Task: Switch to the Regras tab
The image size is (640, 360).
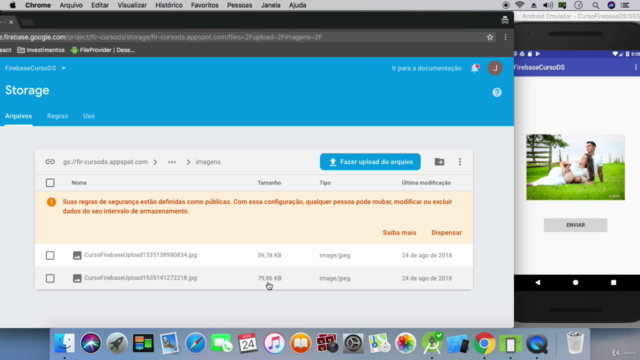Action: tap(57, 116)
